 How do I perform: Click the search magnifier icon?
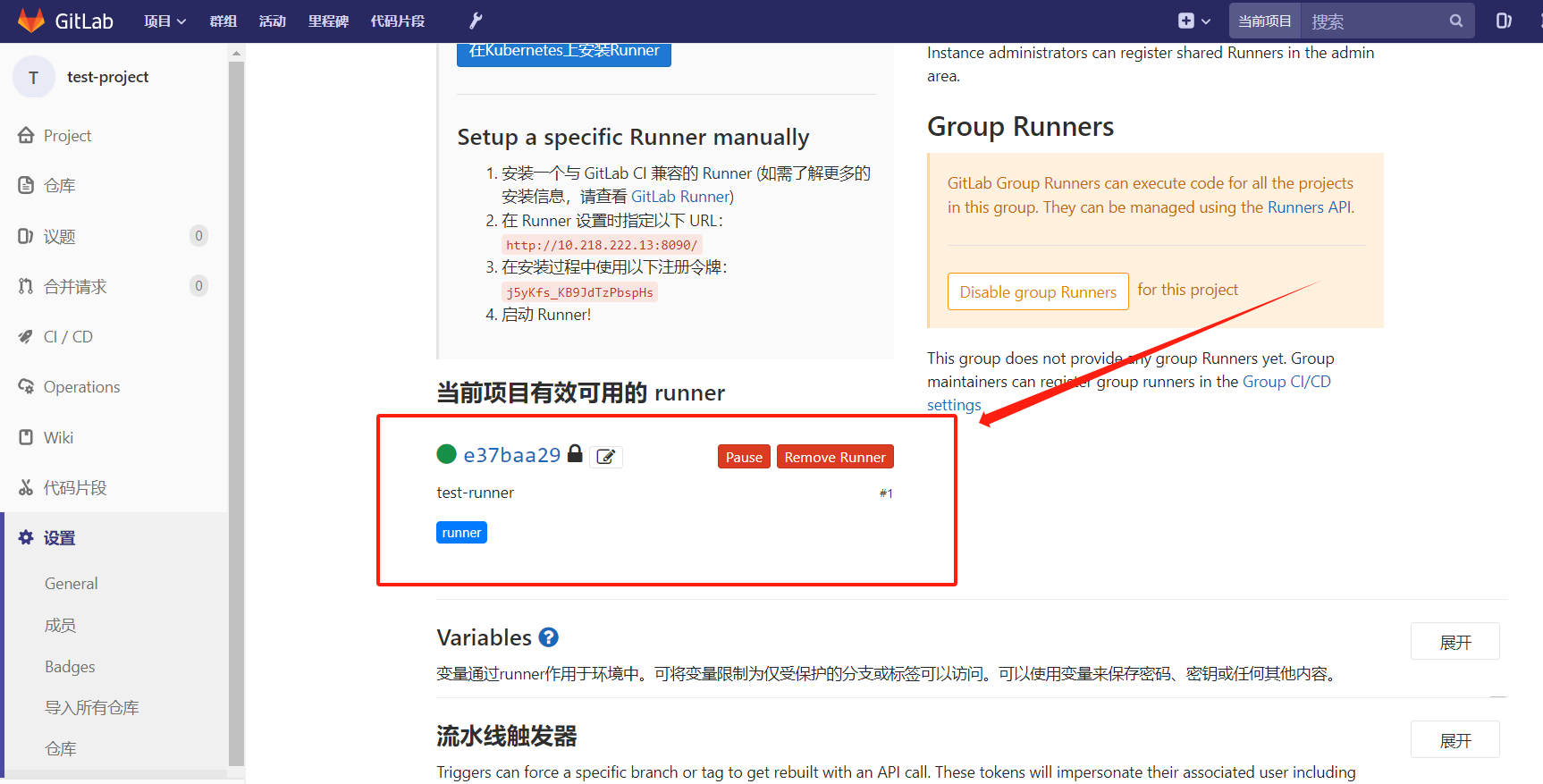[1456, 21]
